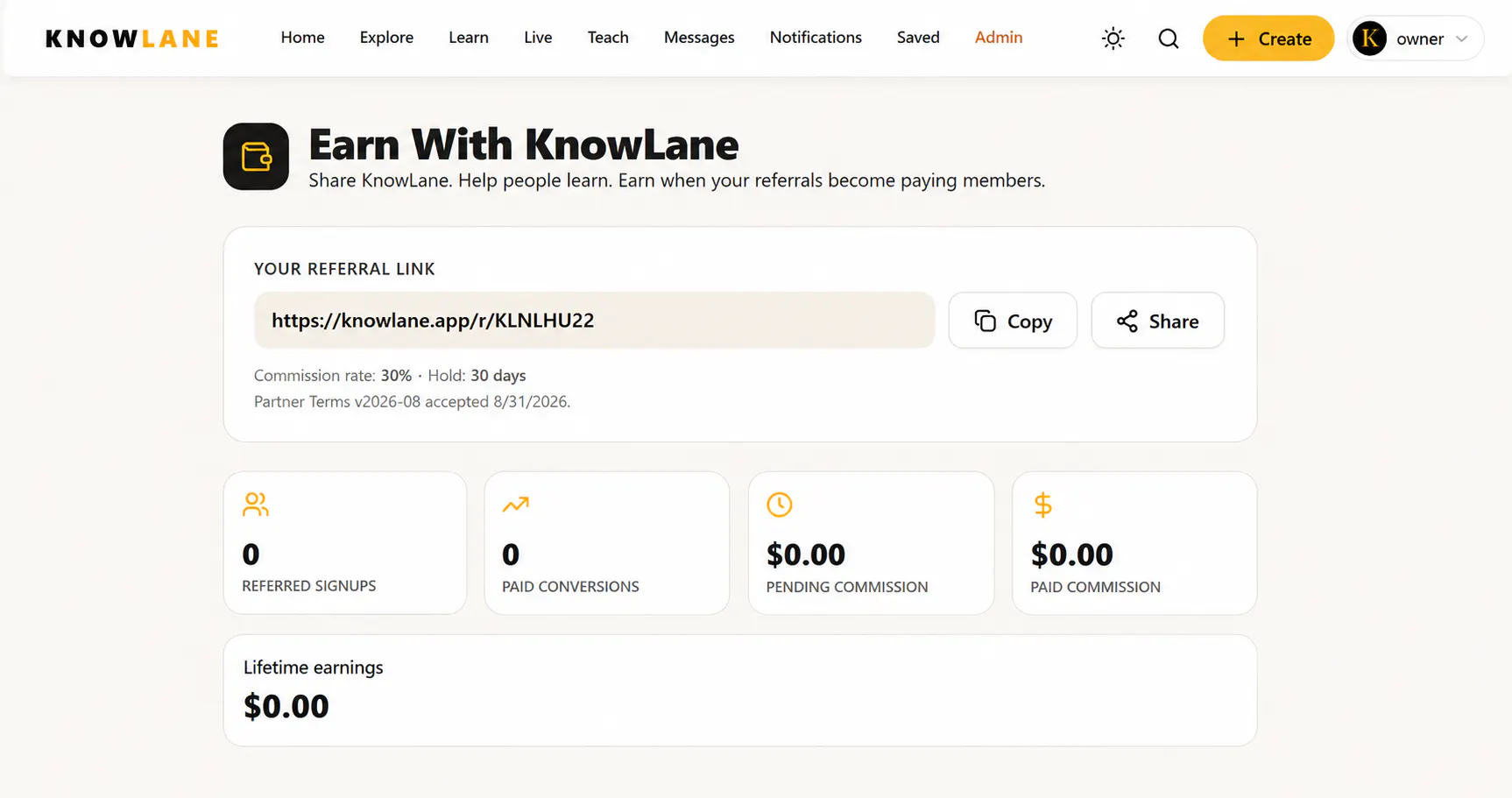The height and width of the screenshot is (798, 1512).
Task: Copy the referral link
Action: pos(1013,321)
